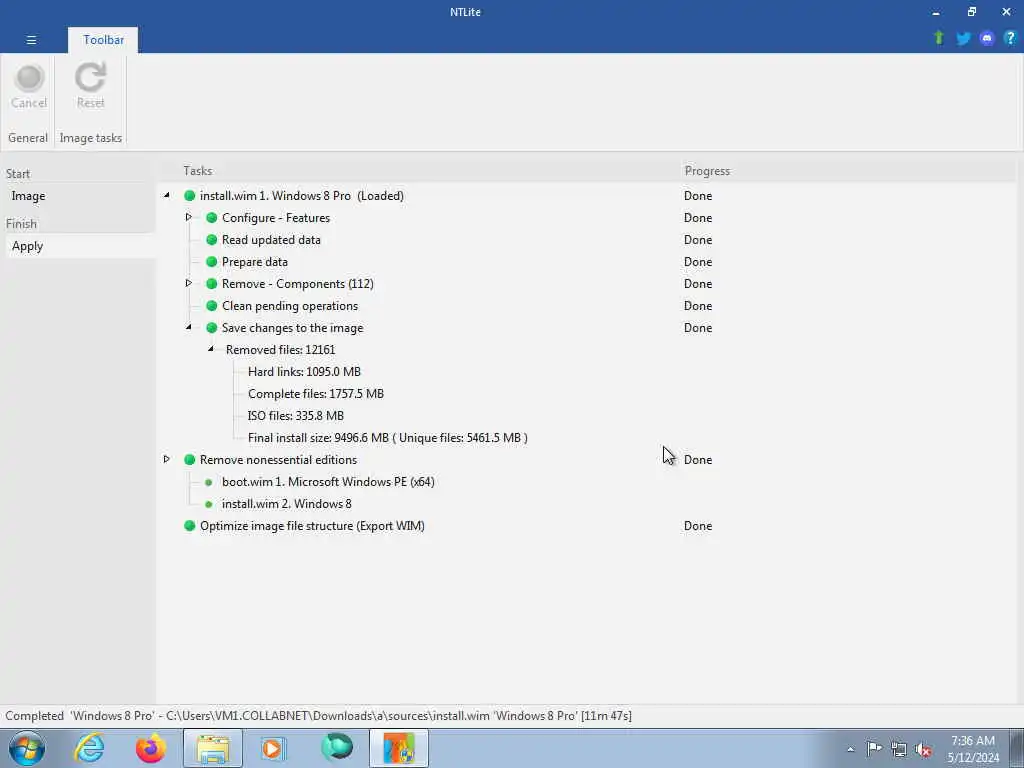Viewport: 1024px width, 768px height.
Task: Click the Completed status bar message
Action: (318, 716)
